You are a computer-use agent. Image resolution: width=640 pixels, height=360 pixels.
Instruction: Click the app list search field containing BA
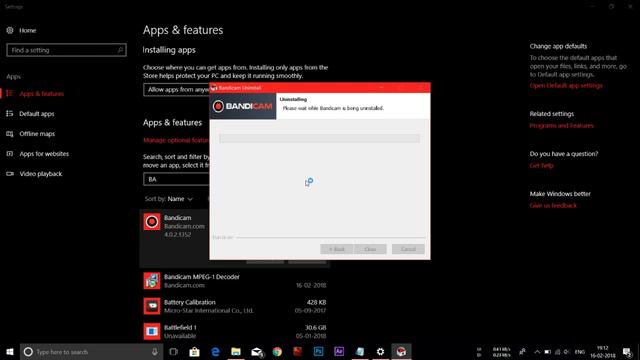tap(176, 179)
